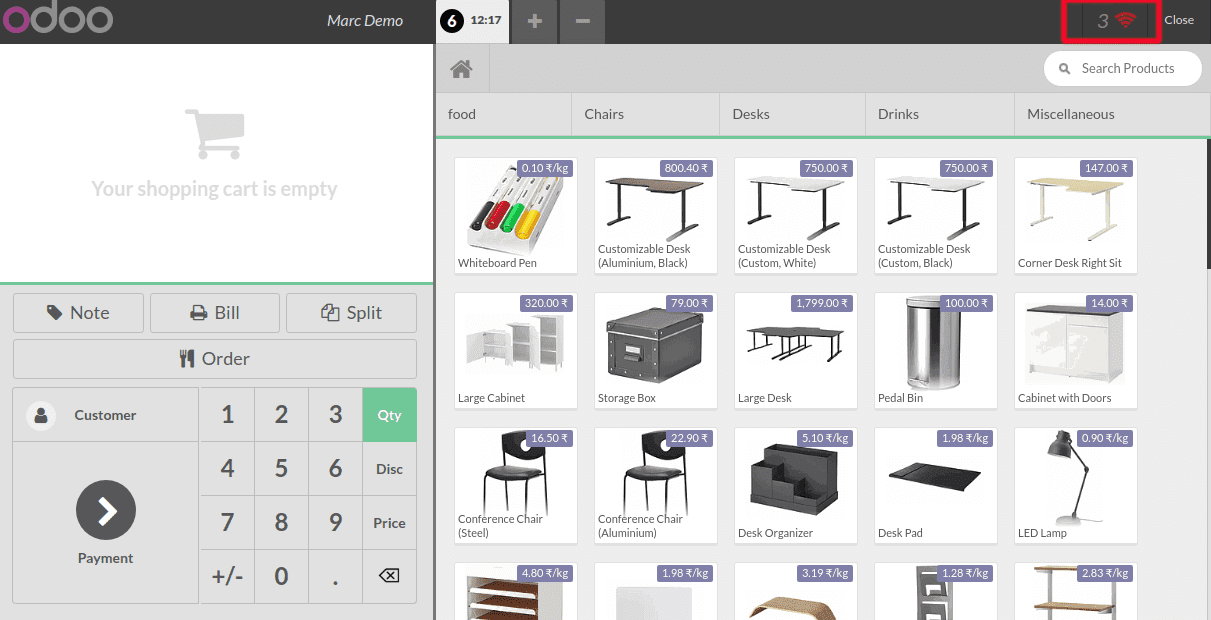The height and width of the screenshot is (620, 1211).
Task: Add Customizable Desk (Custom, White)
Action: (796, 215)
